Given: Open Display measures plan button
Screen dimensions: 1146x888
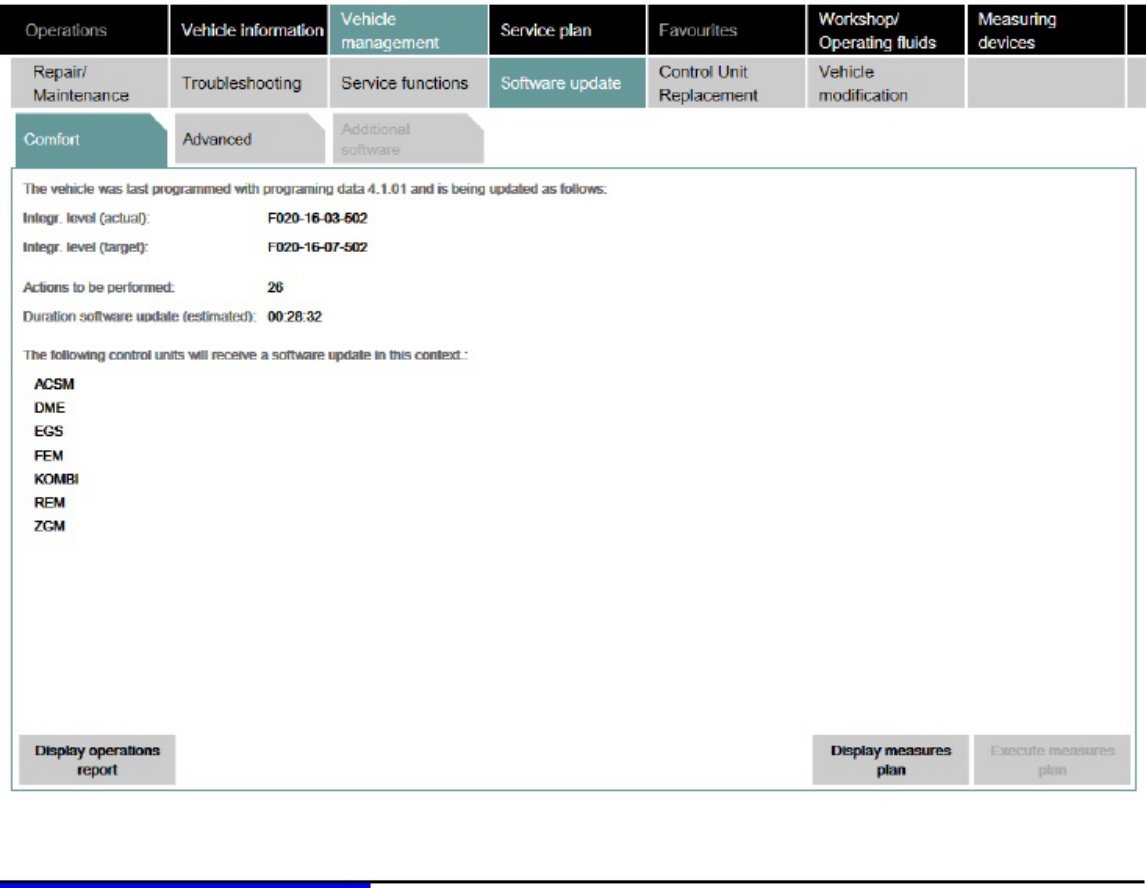Looking at the screenshot, I should (x=891, y=760).
